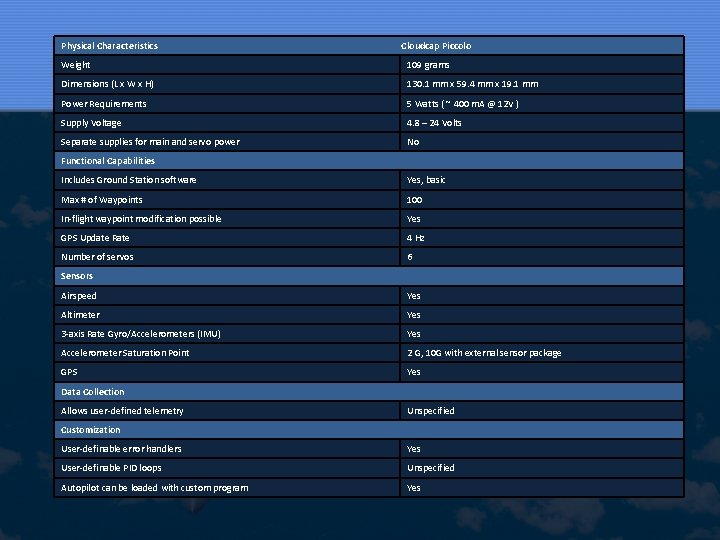Select the '100' waypoints value
Image resolution: width=720 pixels, height=540 pixels.
coord(414,200)
